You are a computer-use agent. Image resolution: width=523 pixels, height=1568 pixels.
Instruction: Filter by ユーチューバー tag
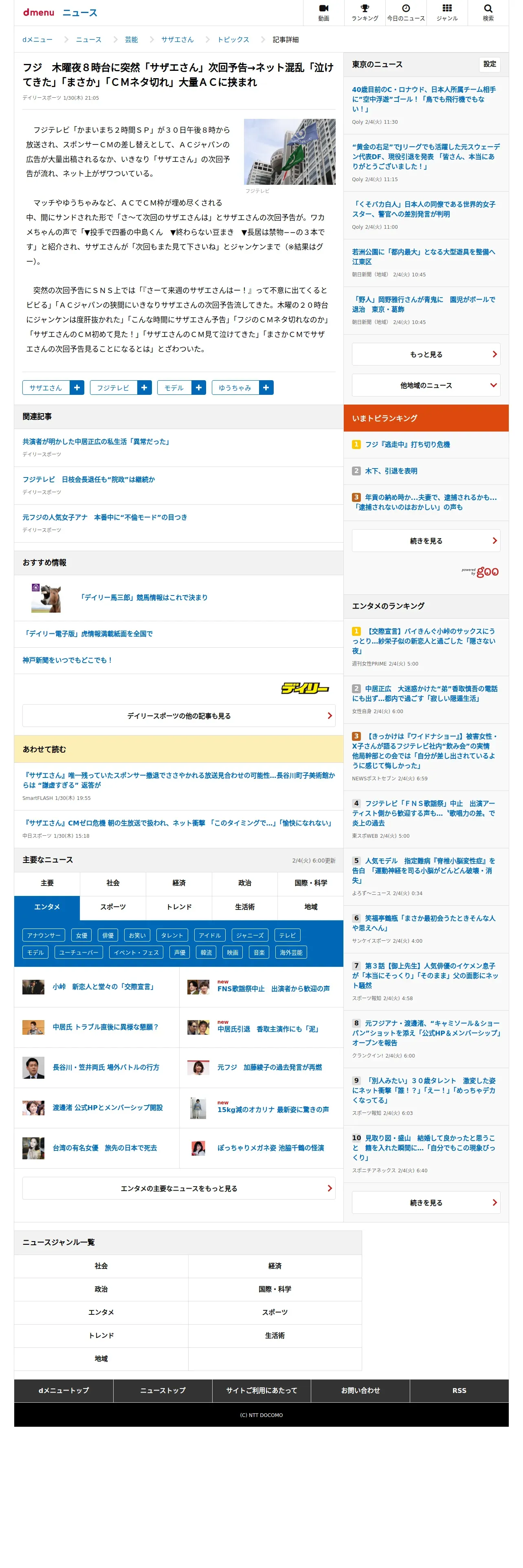coord(79,952)
